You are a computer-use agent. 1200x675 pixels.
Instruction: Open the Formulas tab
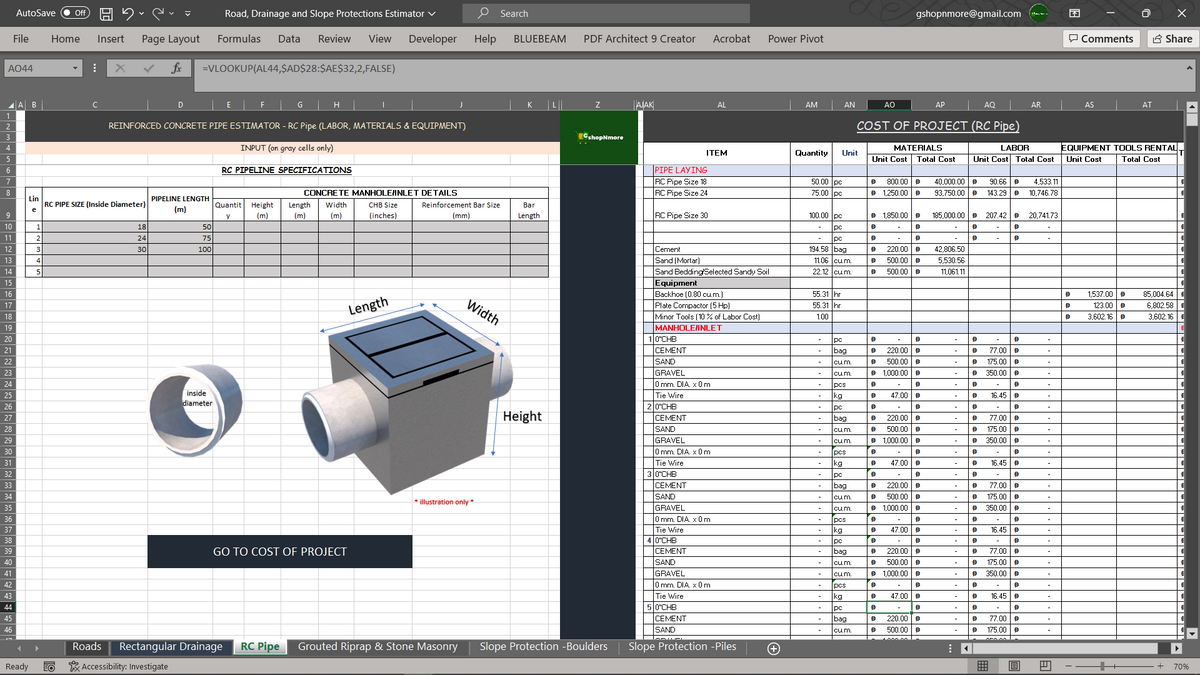pyautogui.click(x=239, y=39)
